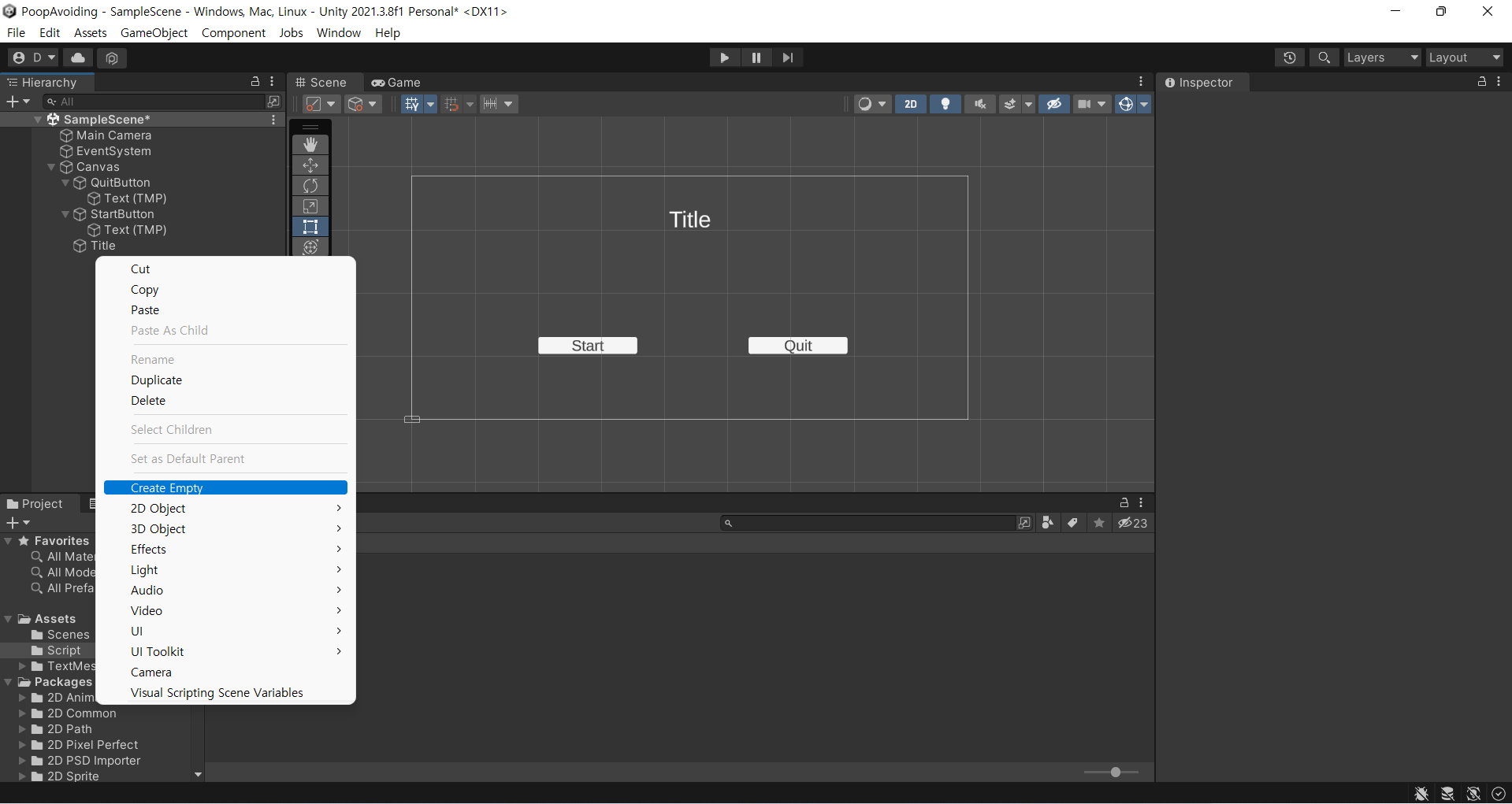The image size is (1512, 804).
Task: Click Delete in context menu
Action: pyautogui.click(x=225, y=401)
